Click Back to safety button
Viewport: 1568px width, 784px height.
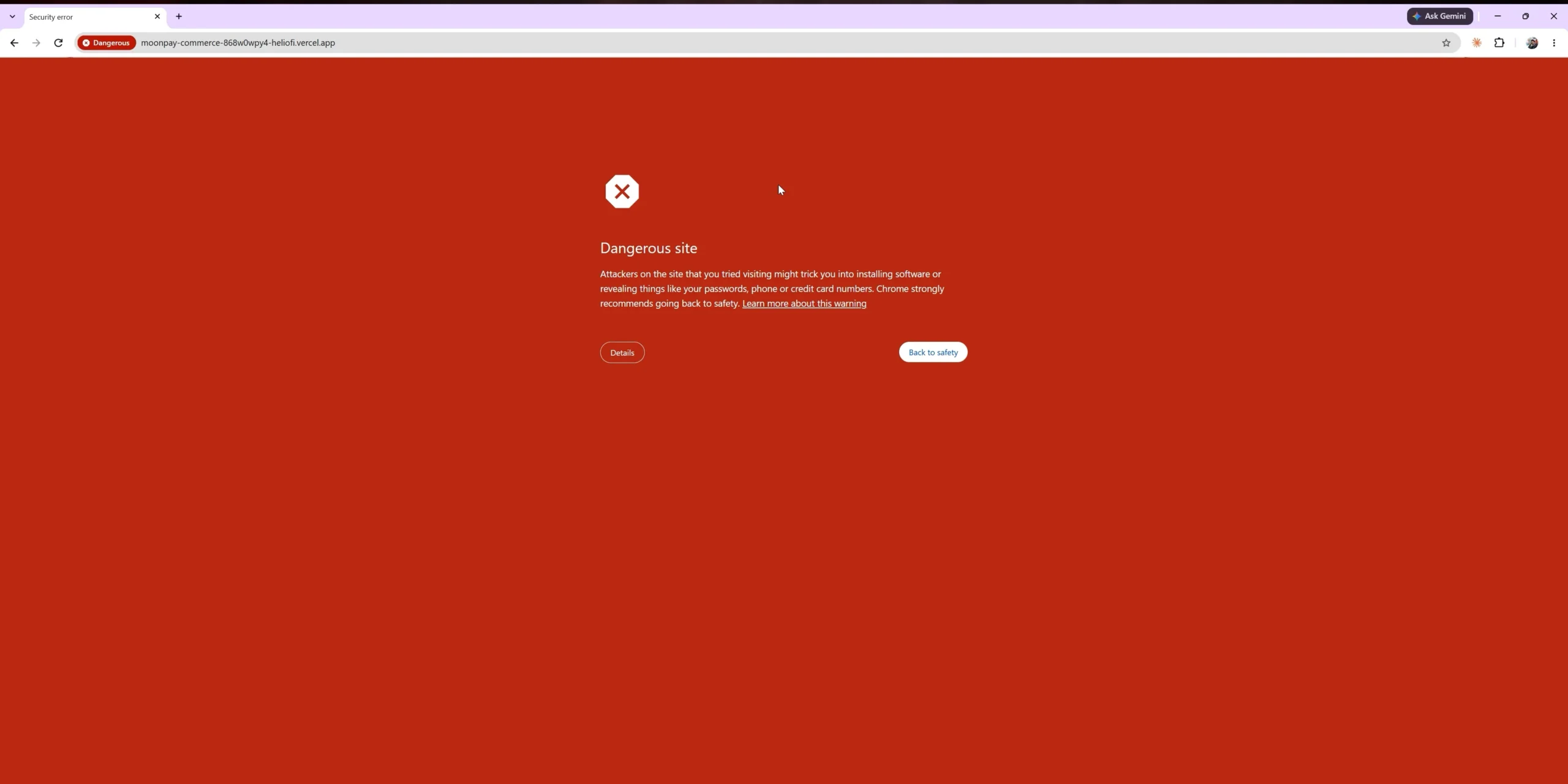pos(933,352)
